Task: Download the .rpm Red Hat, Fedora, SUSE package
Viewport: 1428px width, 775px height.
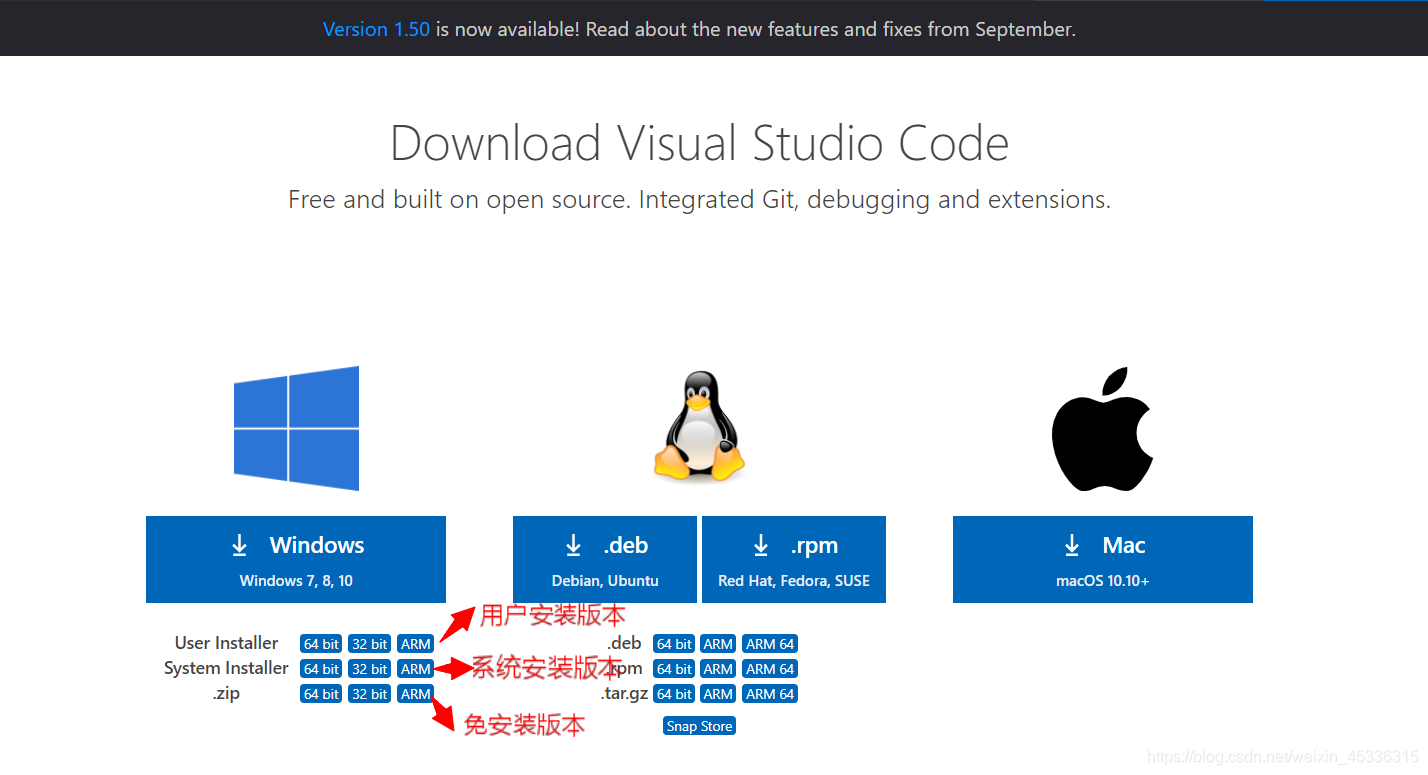Action: pyautogui.click(x=794, y=560)
